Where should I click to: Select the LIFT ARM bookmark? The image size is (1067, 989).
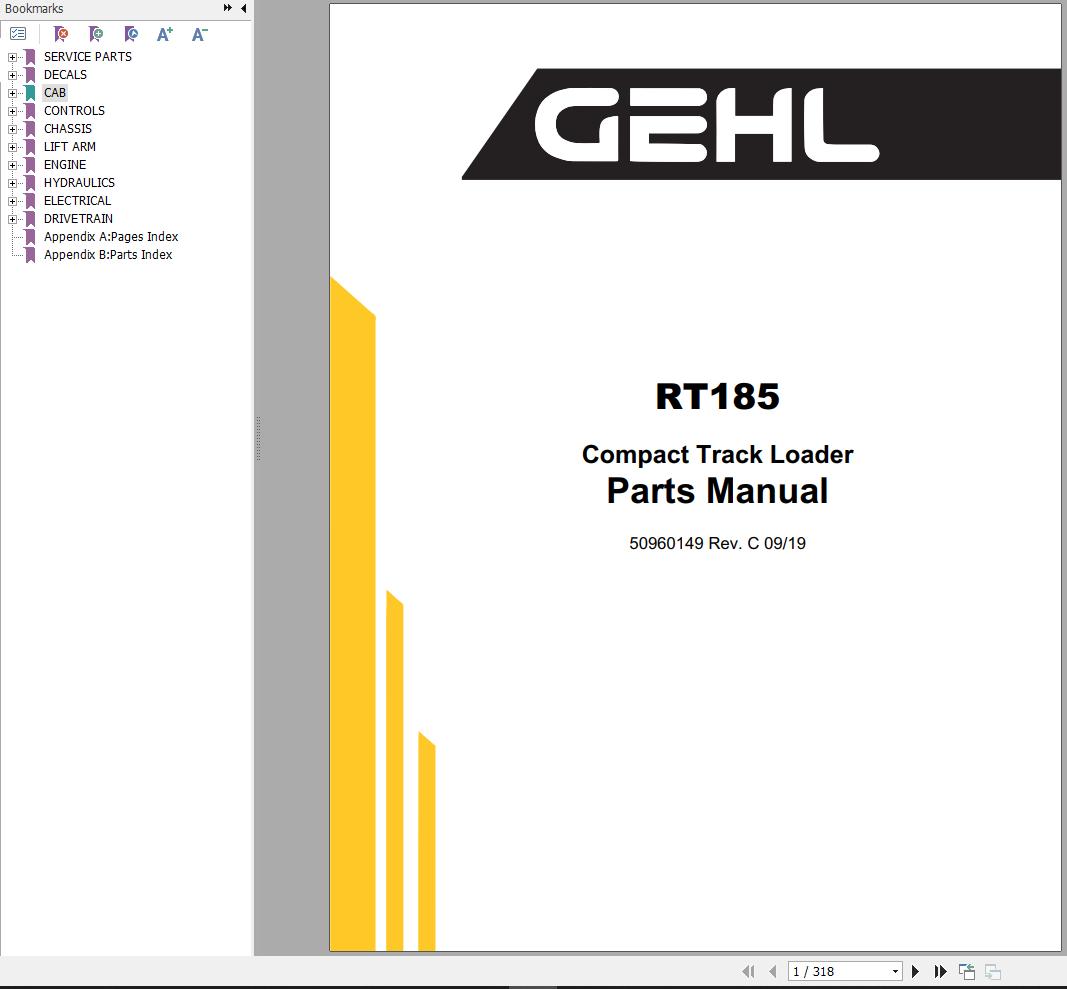[69, 146]
